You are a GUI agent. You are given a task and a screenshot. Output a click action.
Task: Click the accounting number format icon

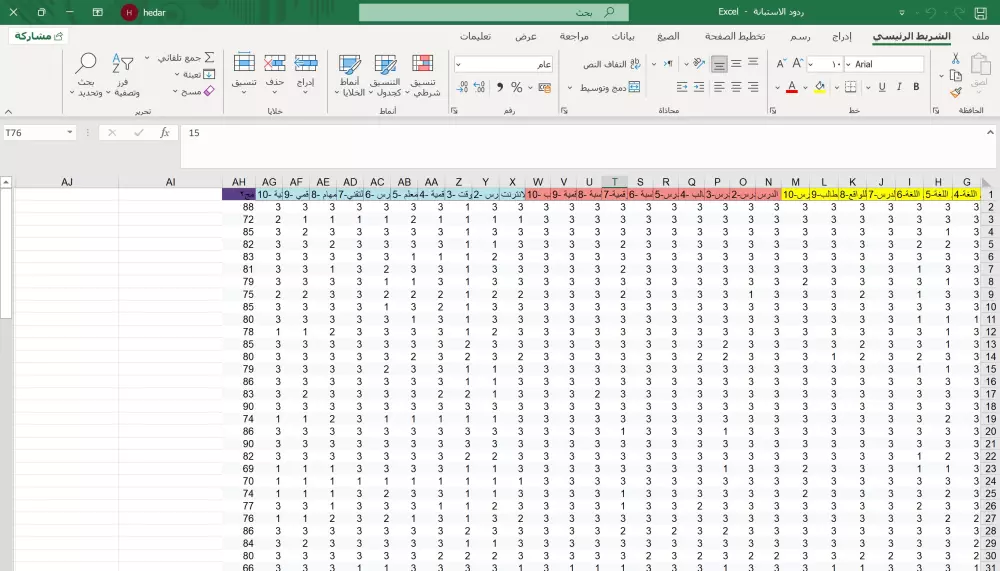[x=545, y=87]
